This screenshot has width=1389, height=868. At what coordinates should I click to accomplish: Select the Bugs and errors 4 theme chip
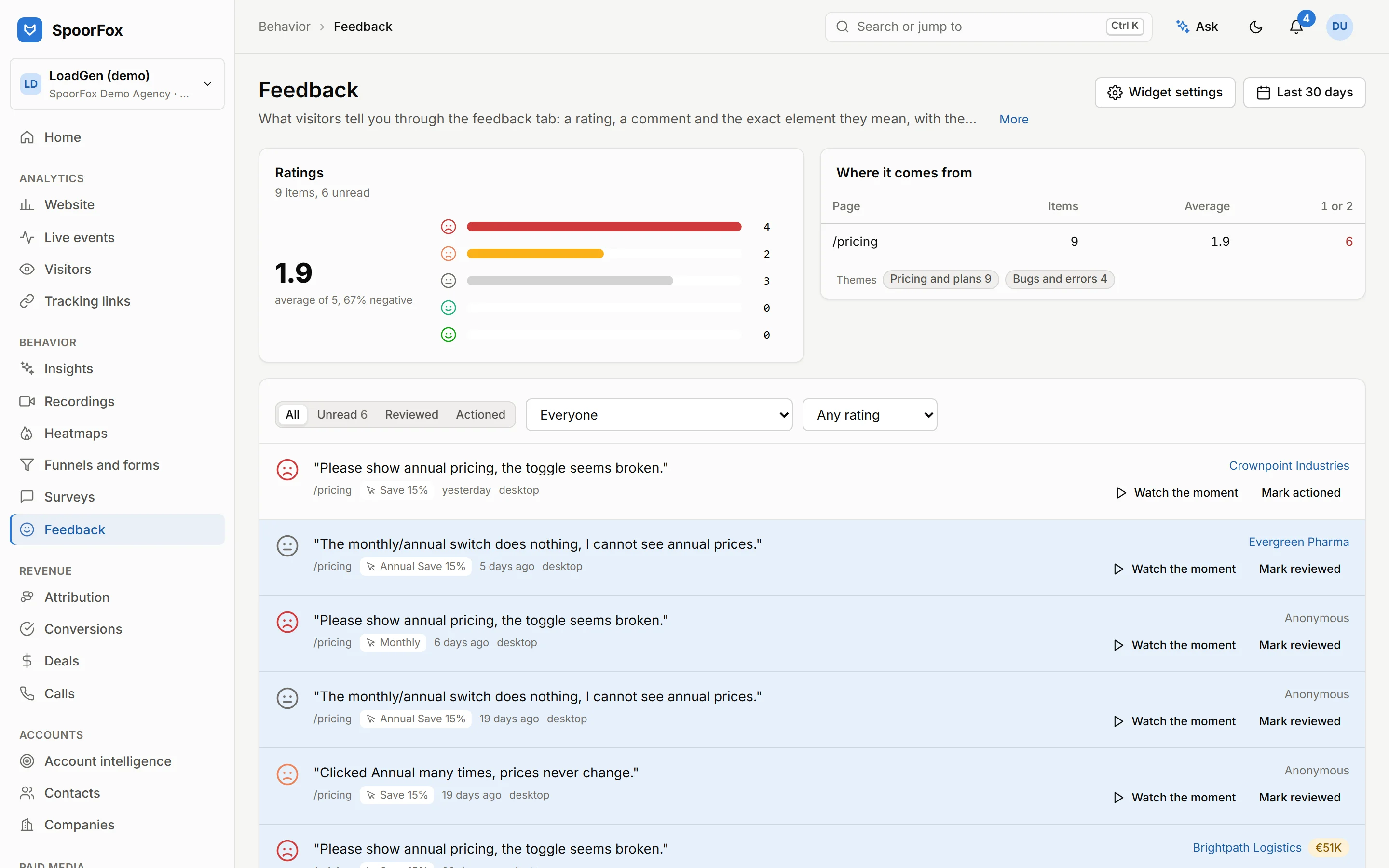pyautogui.click(x=1060, y=279)
